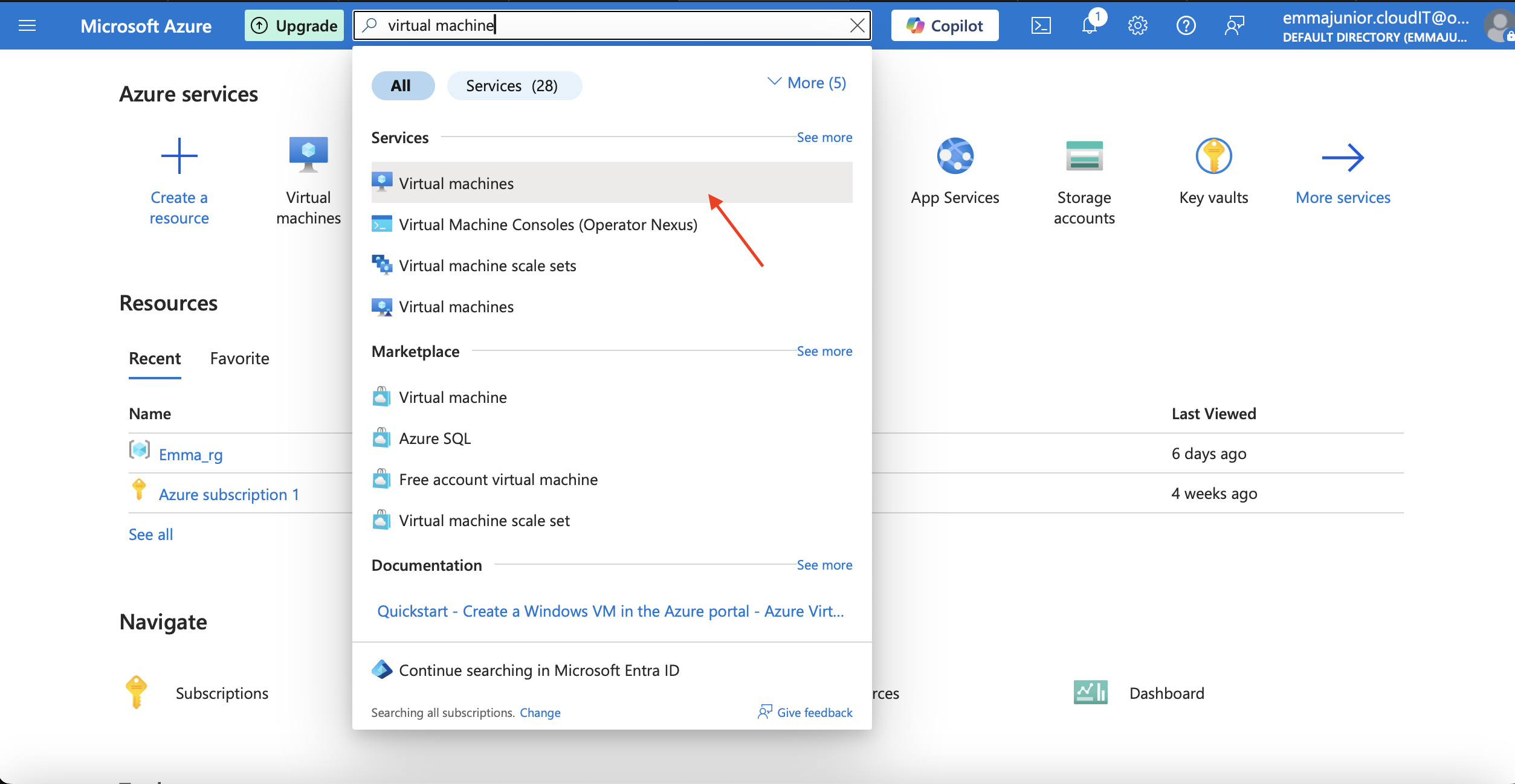Choose Marketplace item Azure SQL
This screenshot has height=784, width=1515.
coord(612,438)
